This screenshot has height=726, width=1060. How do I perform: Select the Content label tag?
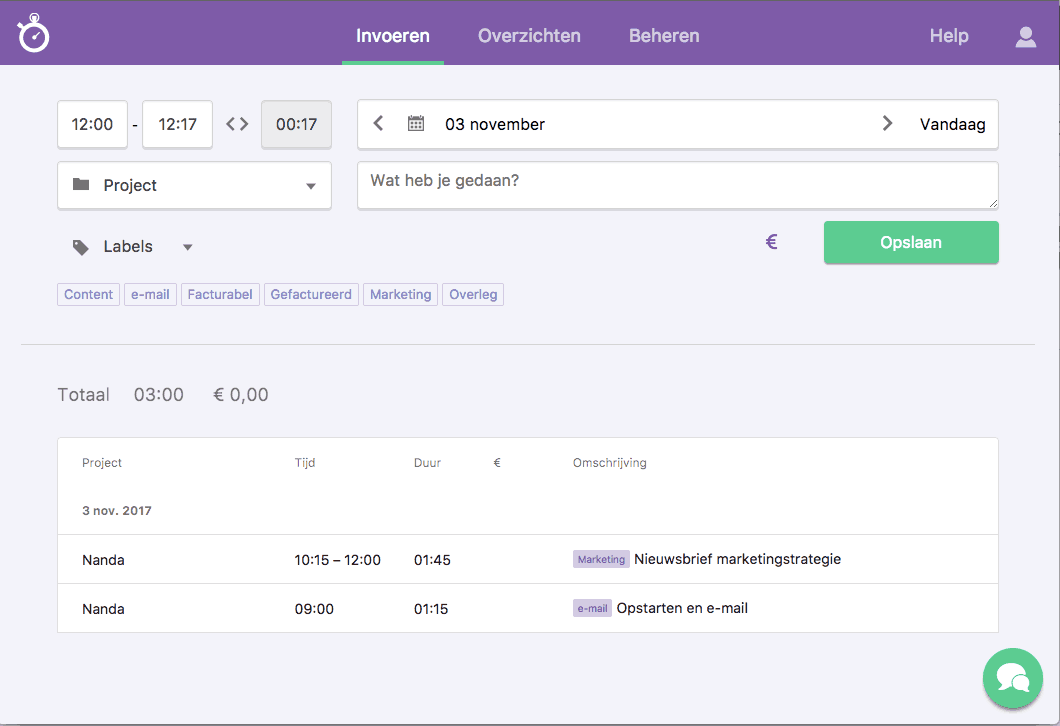tap(89, 295)
